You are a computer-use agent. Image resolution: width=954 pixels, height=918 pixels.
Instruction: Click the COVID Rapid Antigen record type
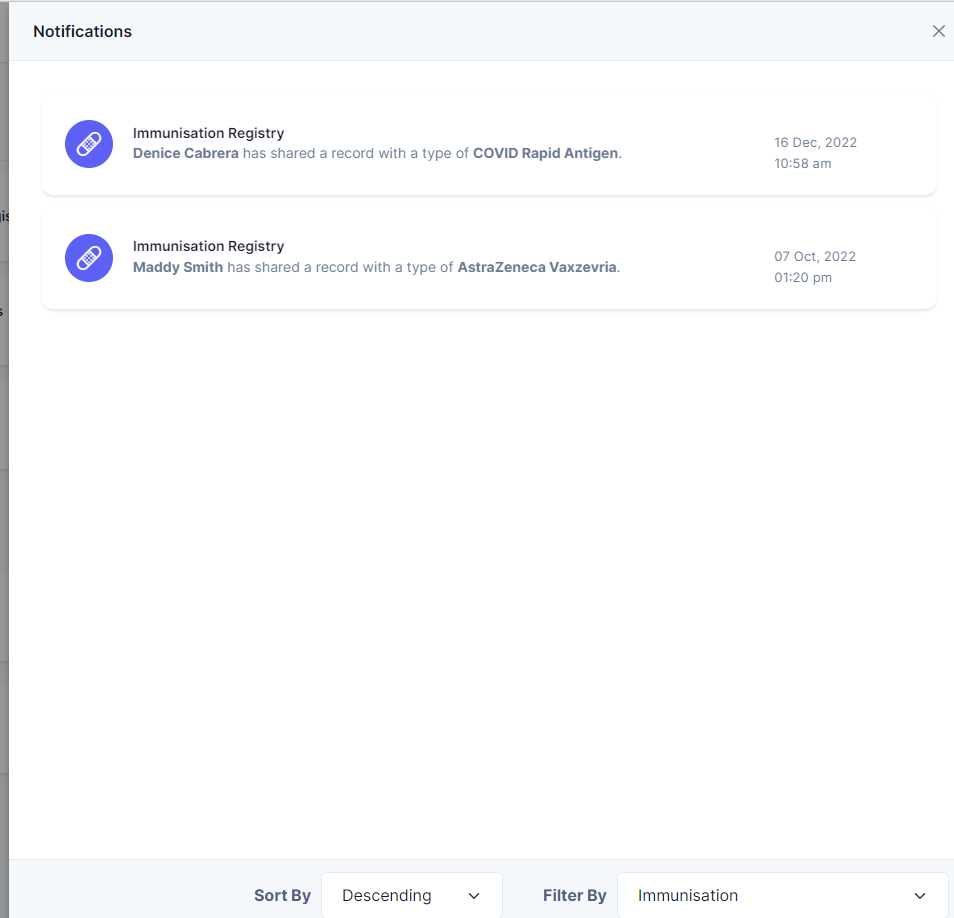[x=545, y=153]
